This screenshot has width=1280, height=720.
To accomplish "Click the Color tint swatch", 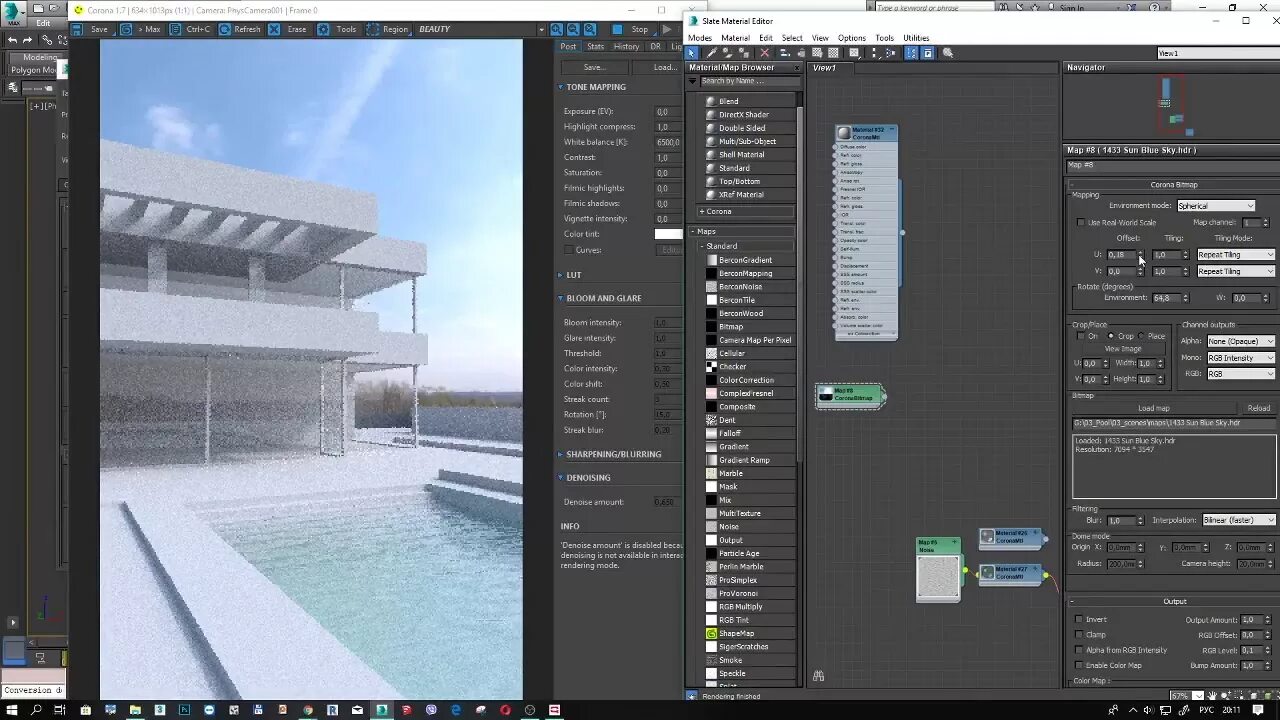I will tap(668, 234).
